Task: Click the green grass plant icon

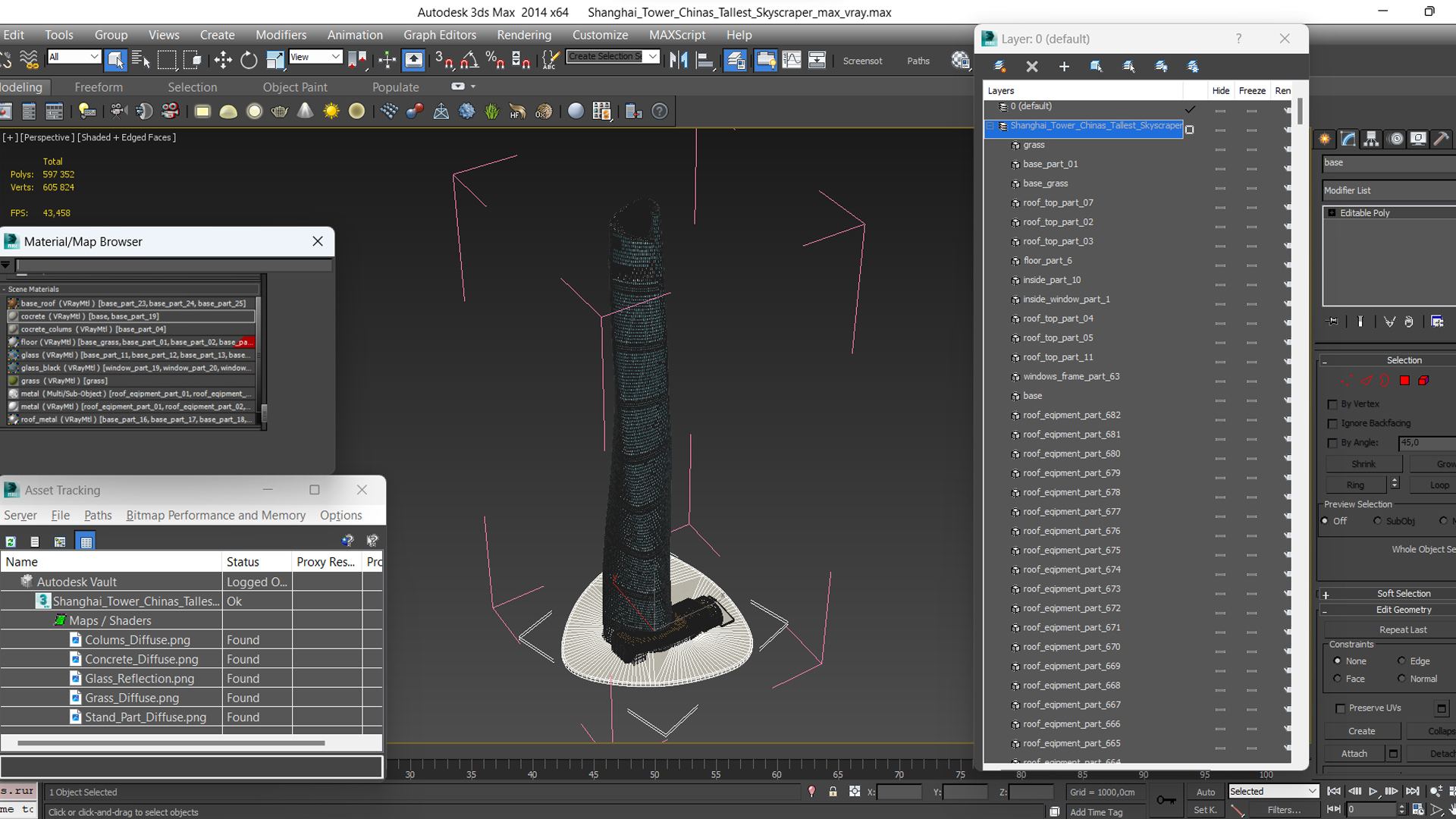Action: click(492, 111)
